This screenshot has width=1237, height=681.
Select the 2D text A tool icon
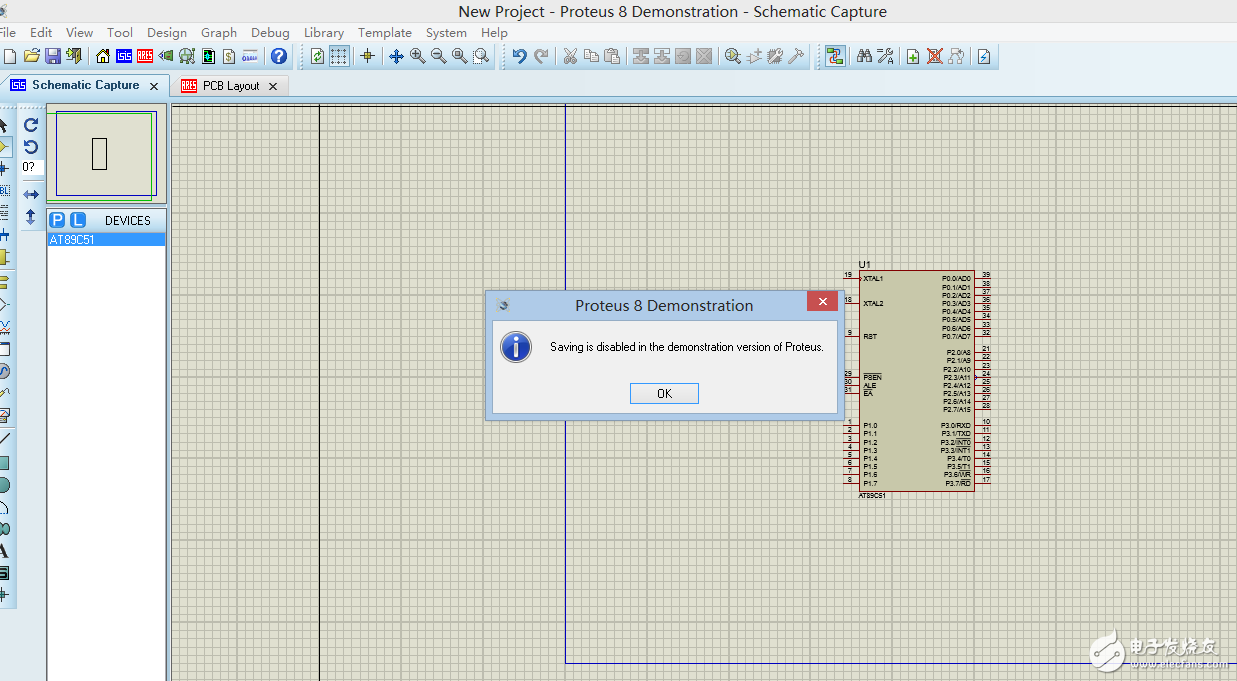(x=4, y=550)
